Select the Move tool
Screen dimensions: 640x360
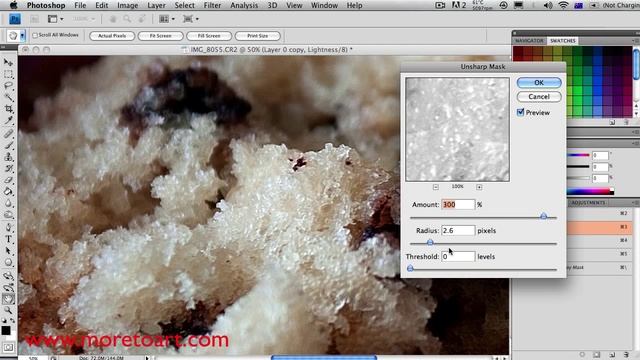click(x=8, y=62)
